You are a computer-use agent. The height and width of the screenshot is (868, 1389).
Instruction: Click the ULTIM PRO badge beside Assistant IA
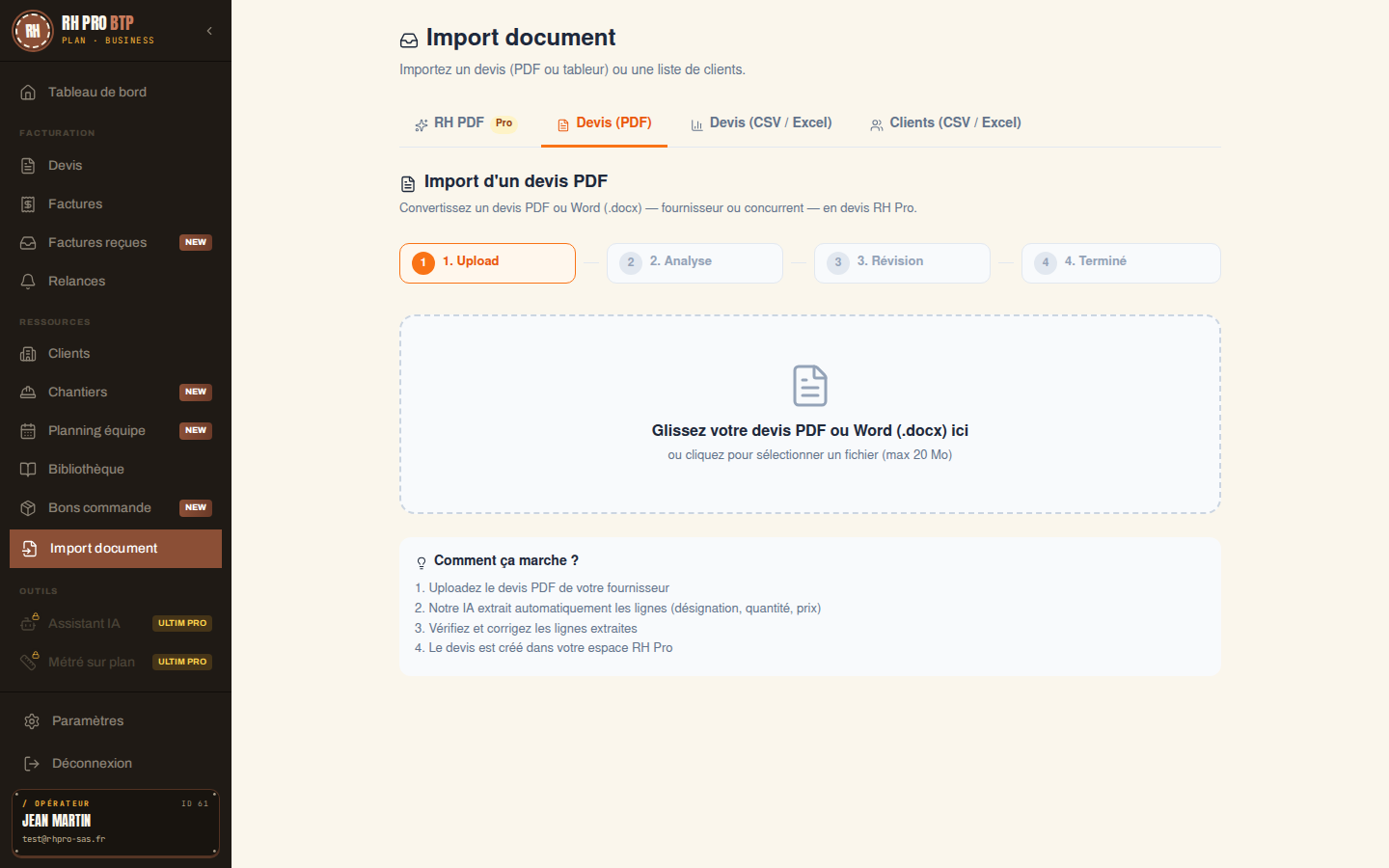point(182,623)
